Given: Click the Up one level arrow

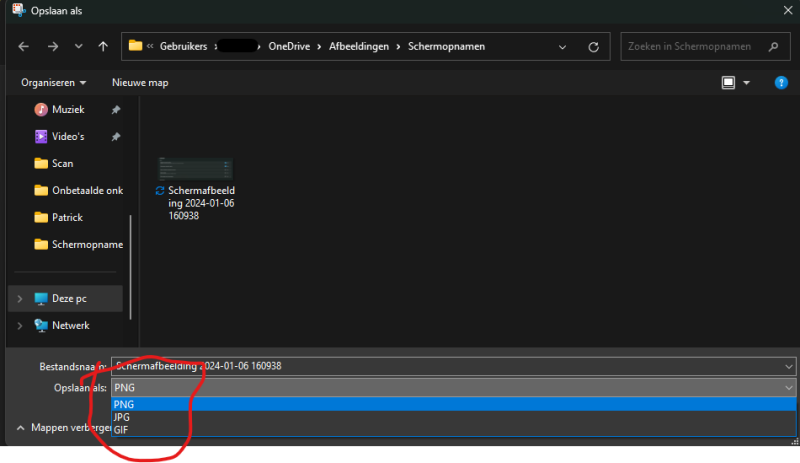Looking at the screenshot, I should point(103,46).
